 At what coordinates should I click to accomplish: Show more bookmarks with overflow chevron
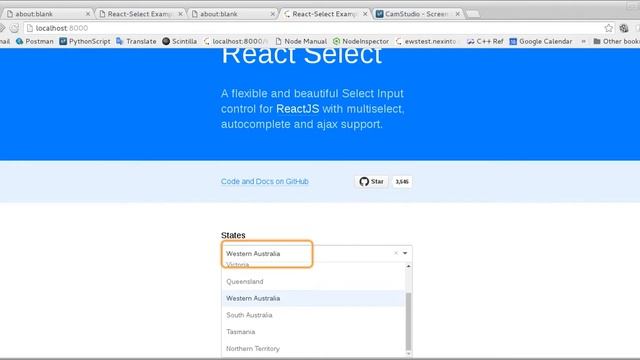tap(583, 41)
